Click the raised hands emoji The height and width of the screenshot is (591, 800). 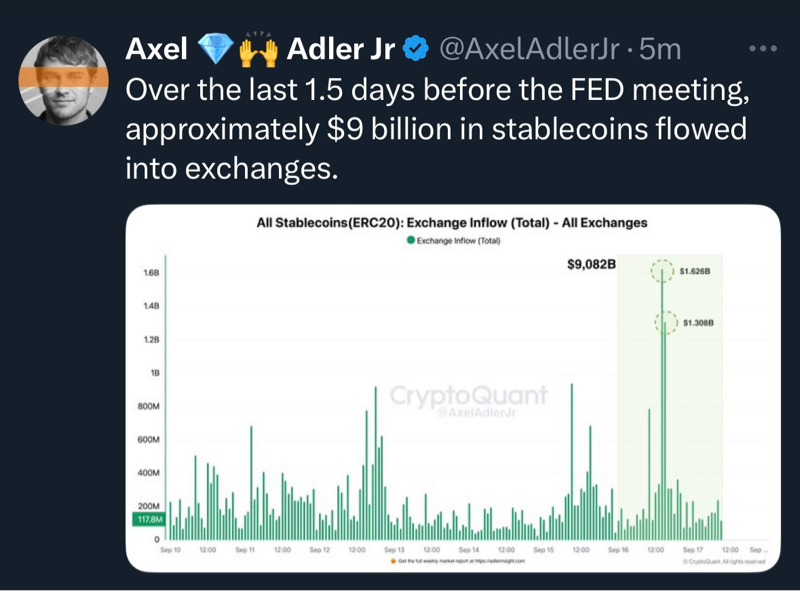pyautogui.click(x=256, y=47)
